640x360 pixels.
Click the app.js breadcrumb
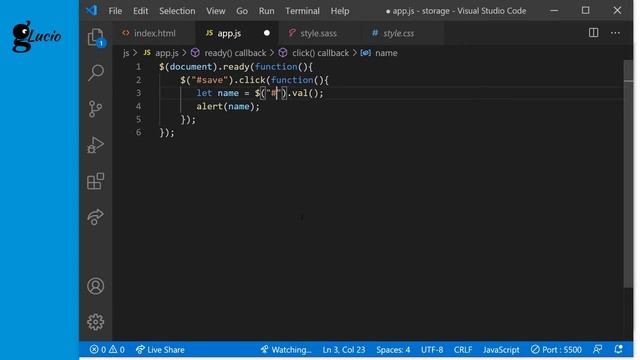tap(167, 53)
